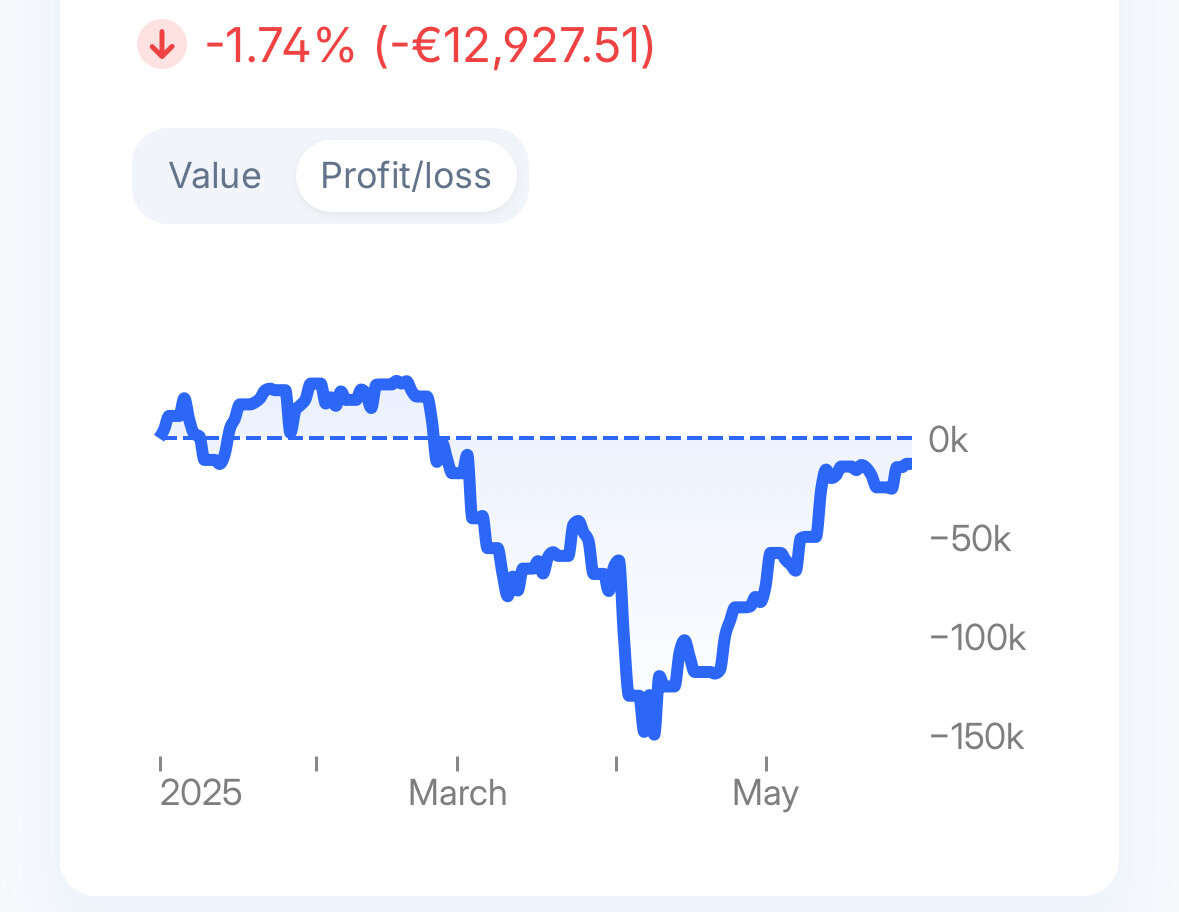
Task: Click the -€12,927.51 loss amount
Action: (x=515, y=46)
